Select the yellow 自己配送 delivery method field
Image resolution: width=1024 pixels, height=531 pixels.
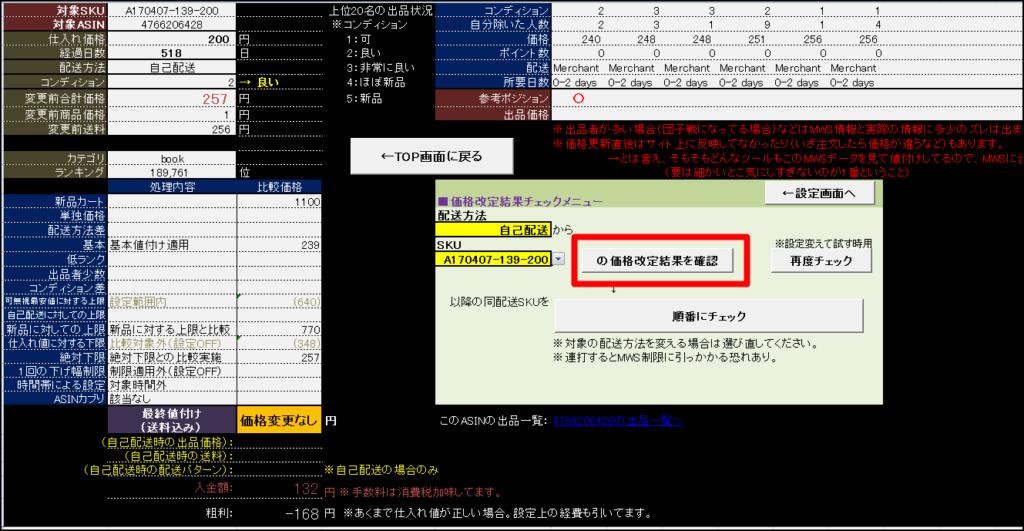[x=493, y=230]
